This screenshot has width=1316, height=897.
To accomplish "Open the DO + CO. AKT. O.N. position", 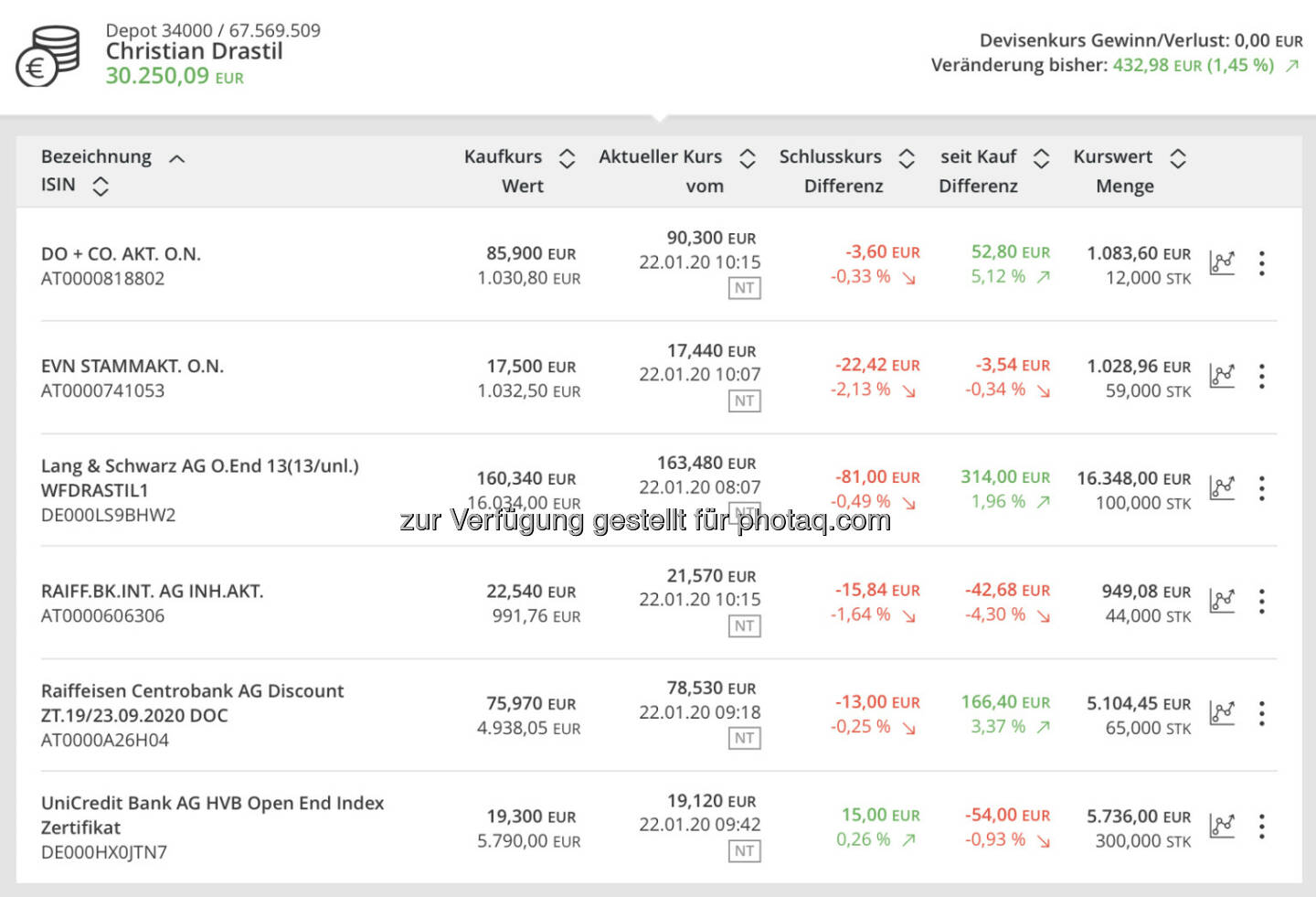I will 121,254.
